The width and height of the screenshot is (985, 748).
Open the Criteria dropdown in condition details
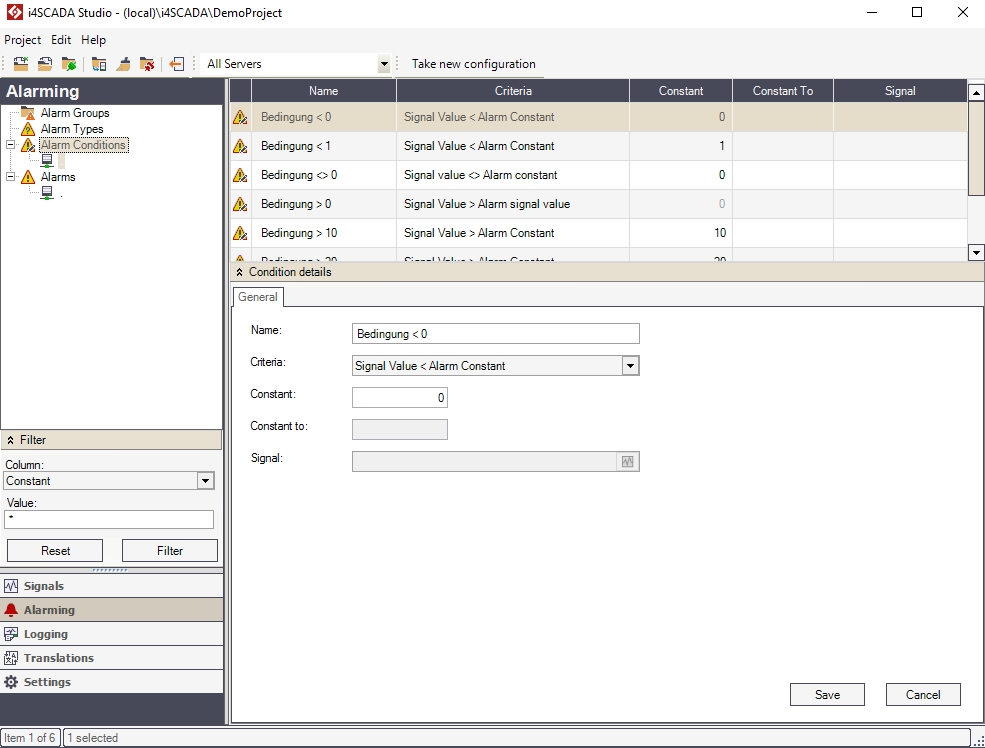(630, 366)
